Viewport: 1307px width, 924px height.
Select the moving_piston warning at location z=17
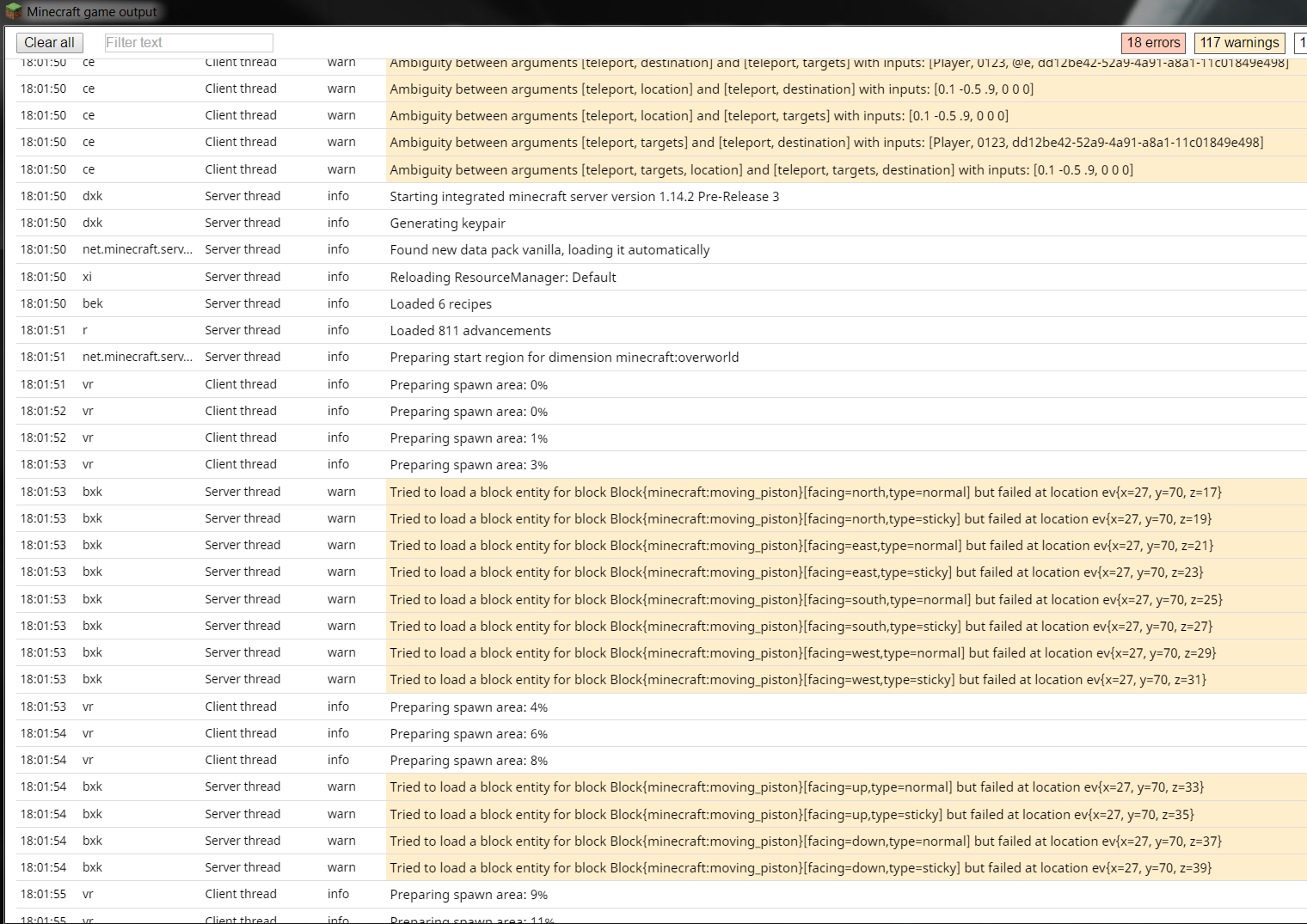pos(805,493)
